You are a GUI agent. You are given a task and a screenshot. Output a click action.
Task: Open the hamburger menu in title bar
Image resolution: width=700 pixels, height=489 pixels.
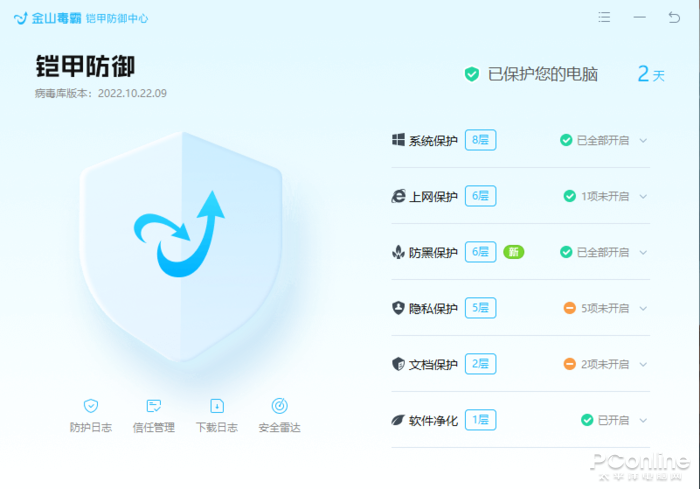(x=604, y=17)
